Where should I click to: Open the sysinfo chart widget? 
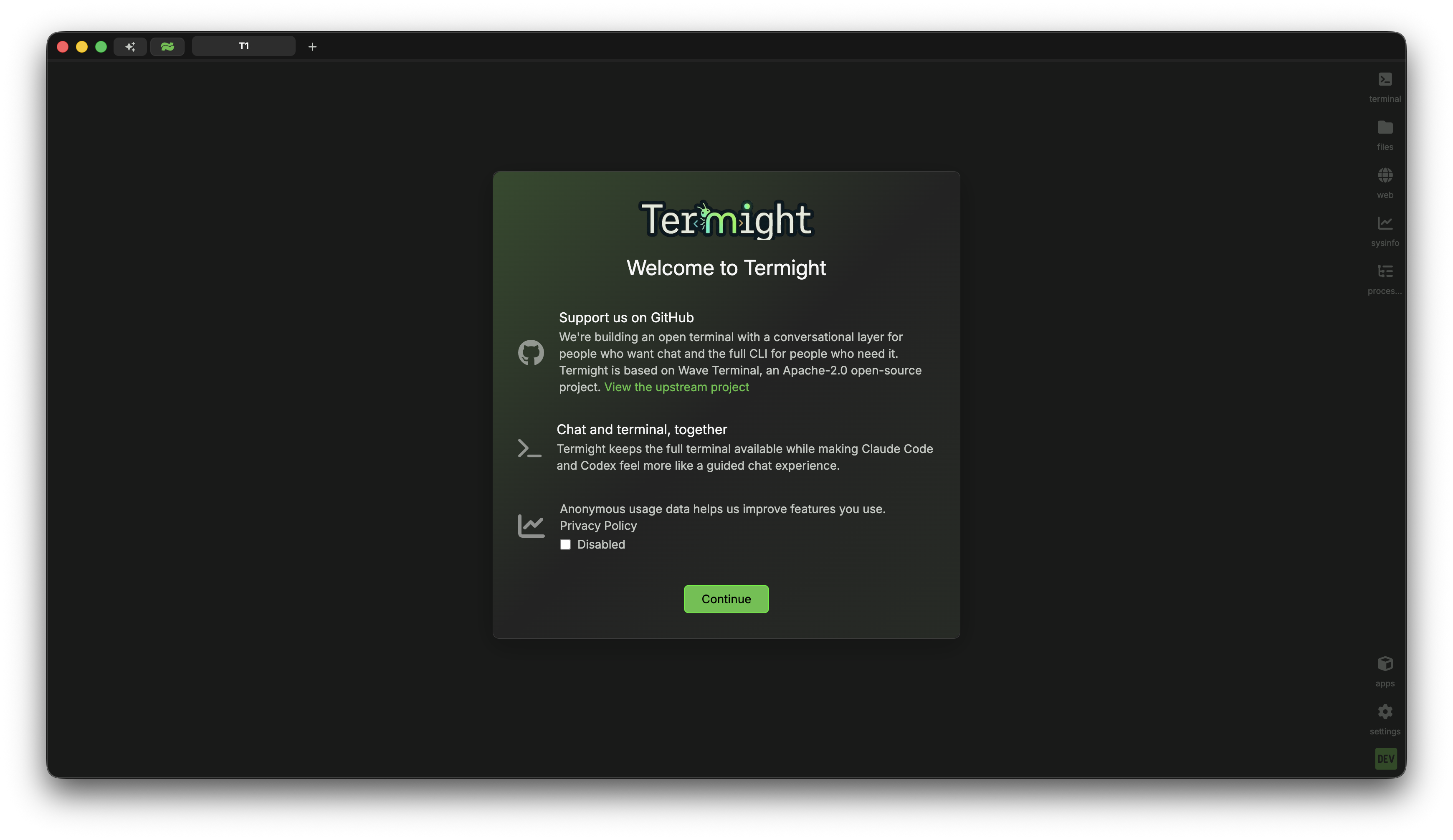coord(1385,231)
